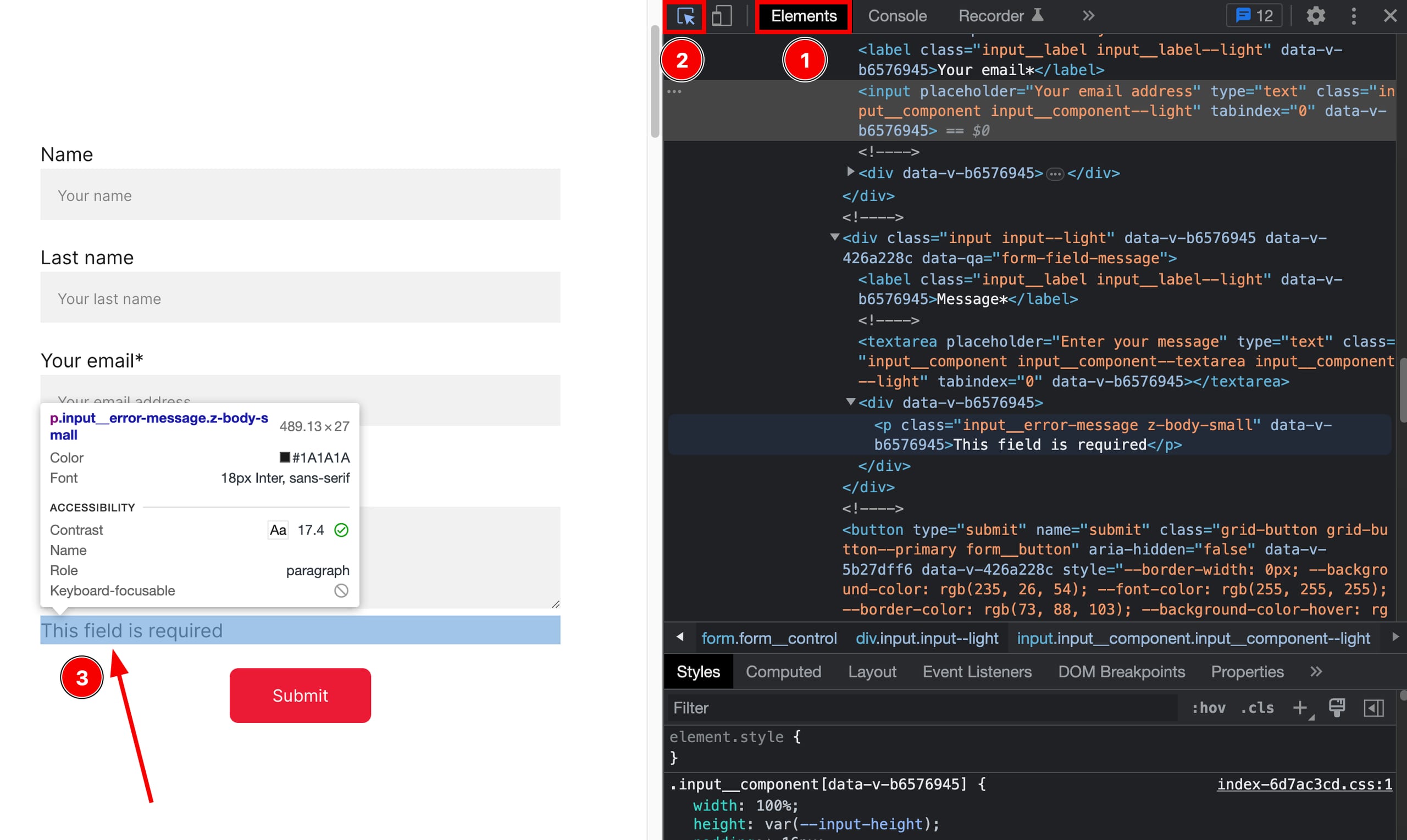This screenshot has width=1407, height=840.
Task: Toggle the rendering emulations paintbrush icon
Action: pos(1337,708)
